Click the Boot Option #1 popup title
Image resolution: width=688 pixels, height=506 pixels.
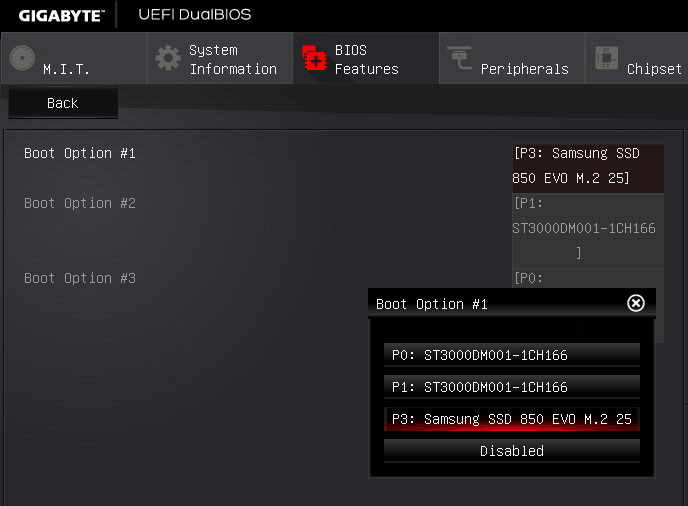[x=432, y=304]
